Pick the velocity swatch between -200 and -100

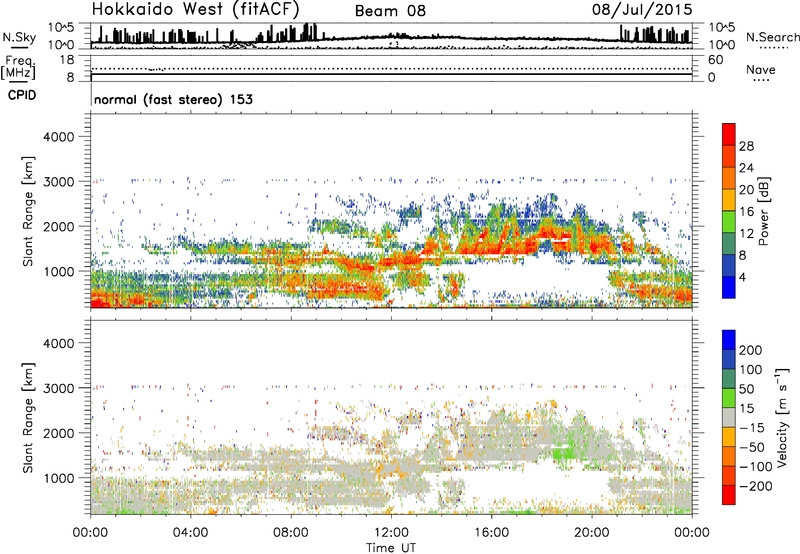[729, 475]
